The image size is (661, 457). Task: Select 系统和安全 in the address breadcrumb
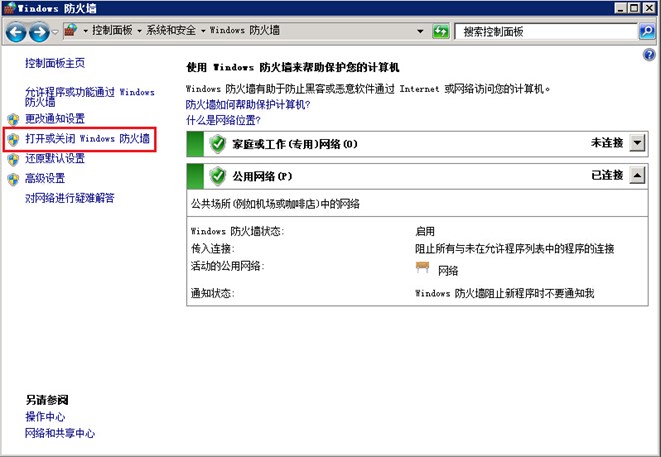click(x=172, y=32)
